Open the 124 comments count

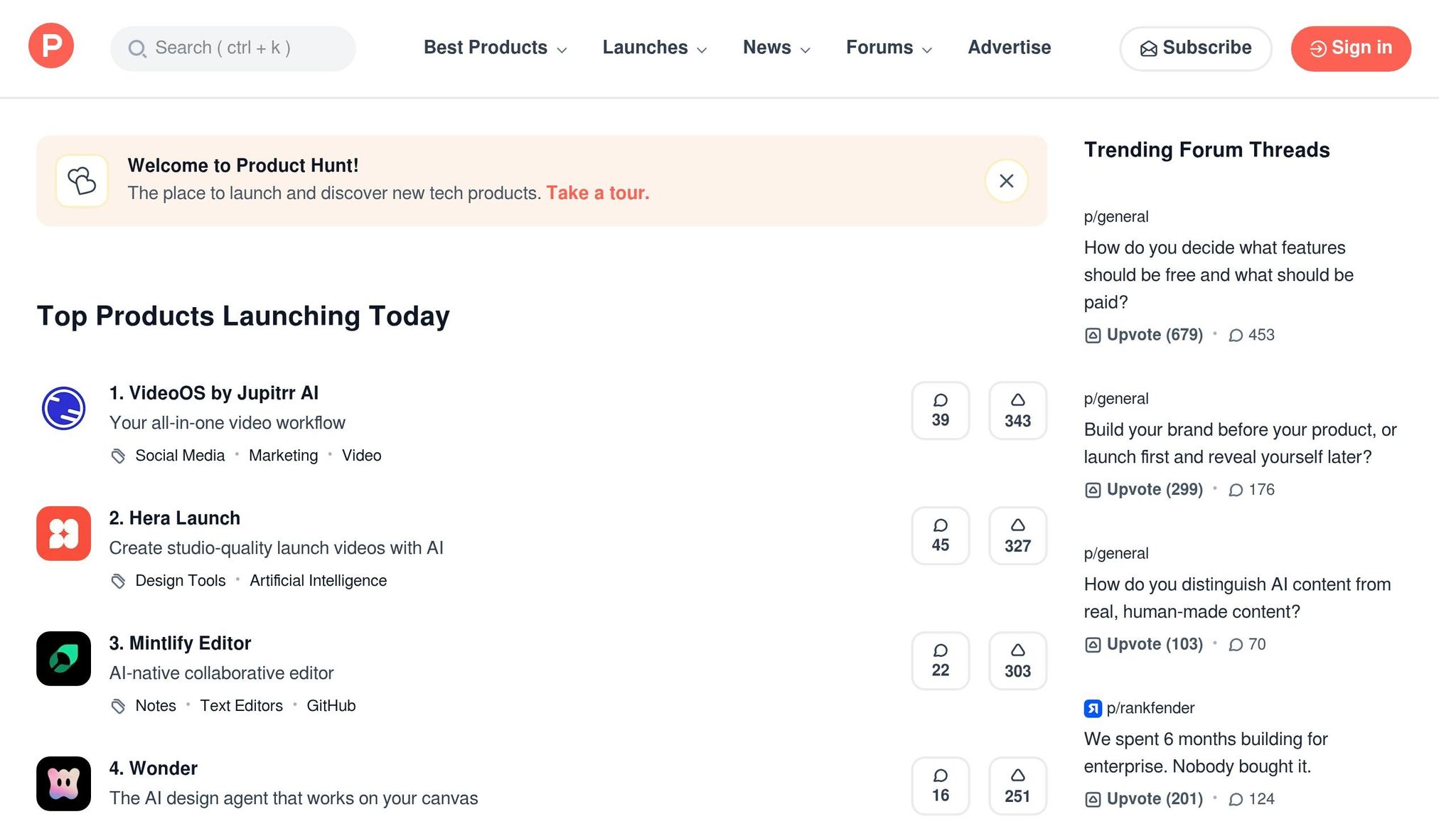(x=1252, y=799)
